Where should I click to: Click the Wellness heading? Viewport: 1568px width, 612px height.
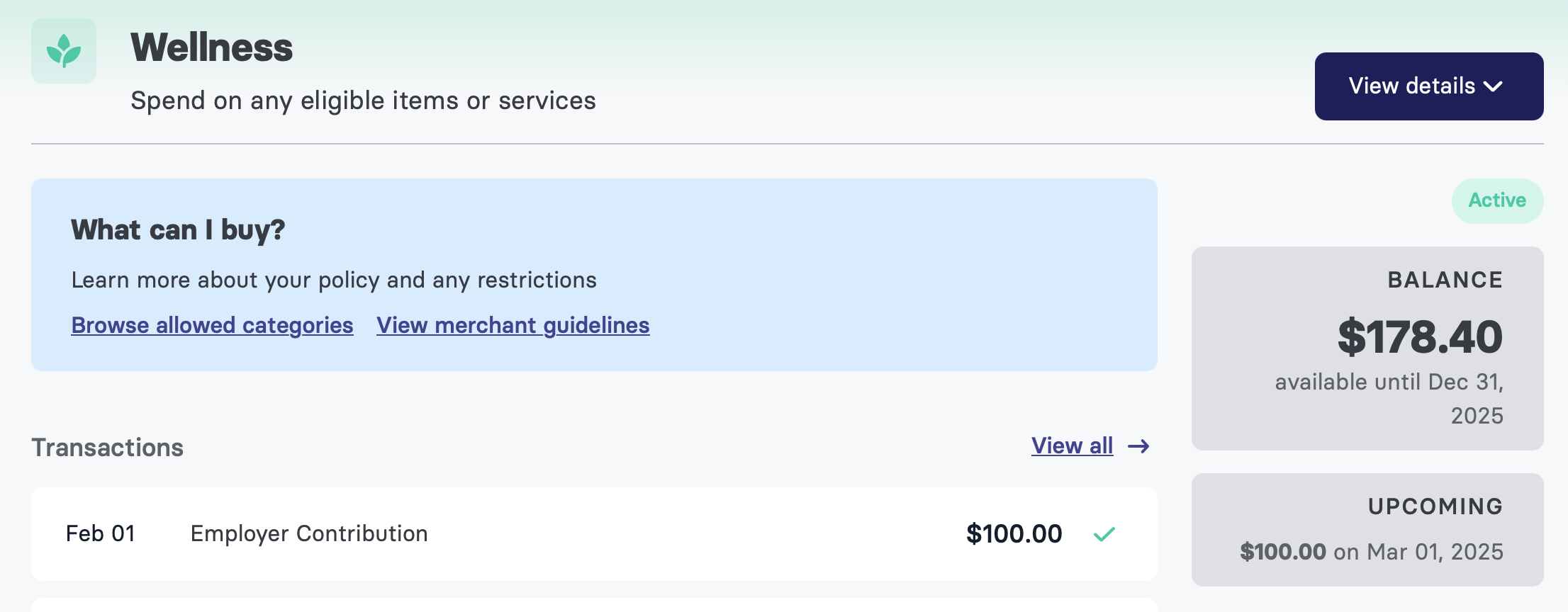point(211,48)
